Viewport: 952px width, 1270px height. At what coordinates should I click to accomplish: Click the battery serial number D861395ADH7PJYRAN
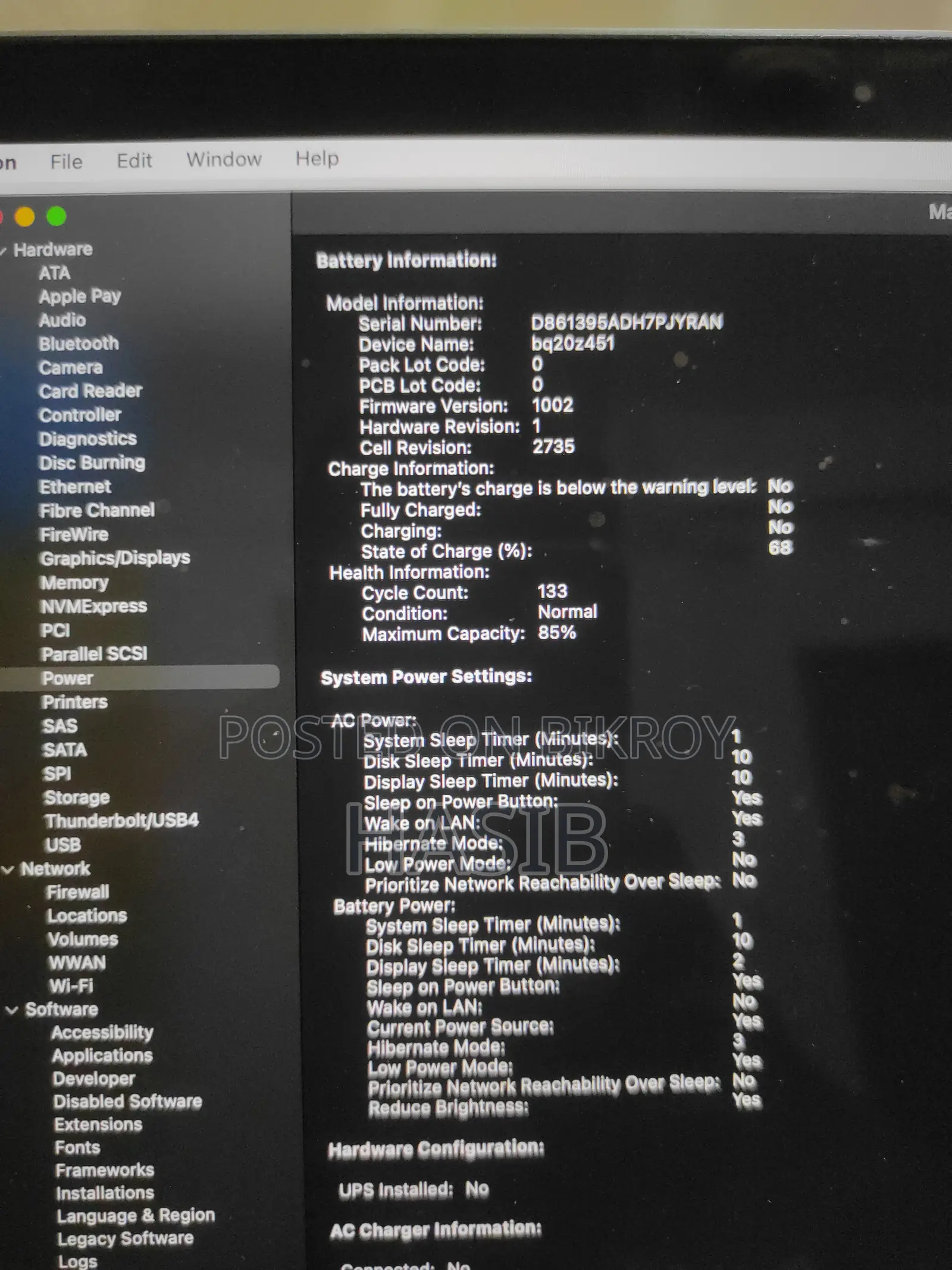627,323
